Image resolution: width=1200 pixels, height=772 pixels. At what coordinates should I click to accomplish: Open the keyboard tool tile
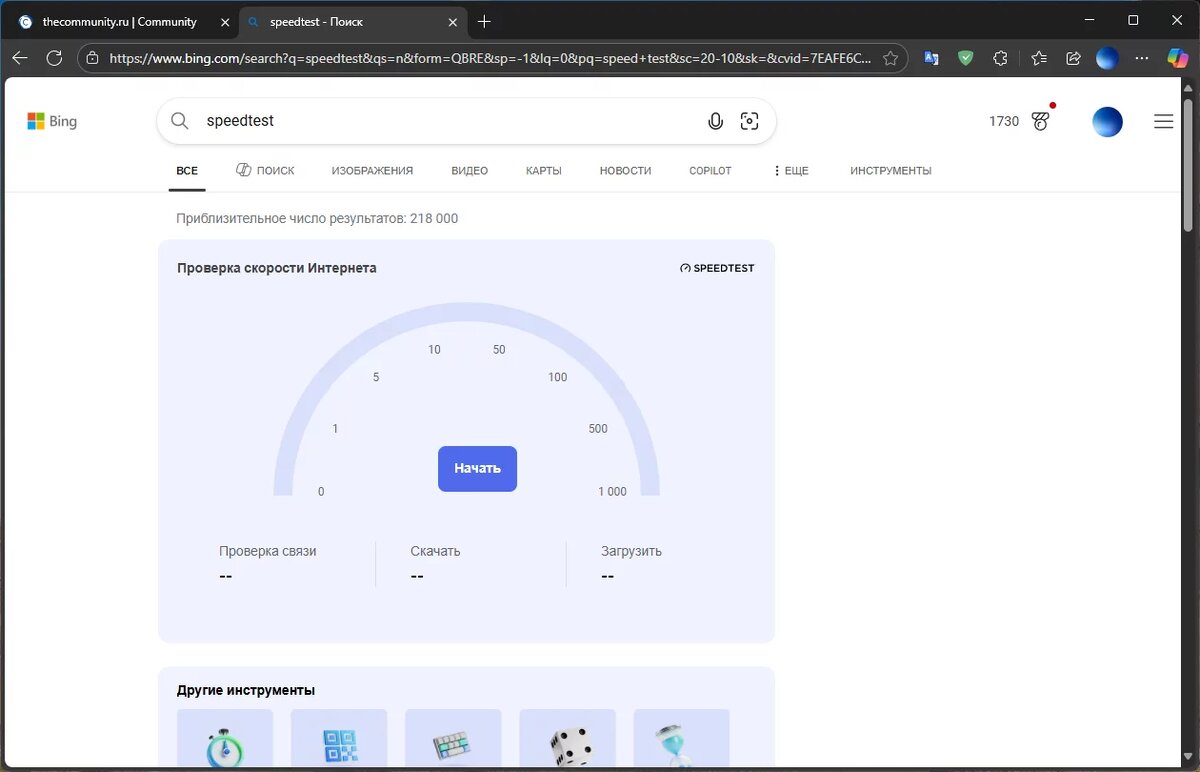(453, 739)
